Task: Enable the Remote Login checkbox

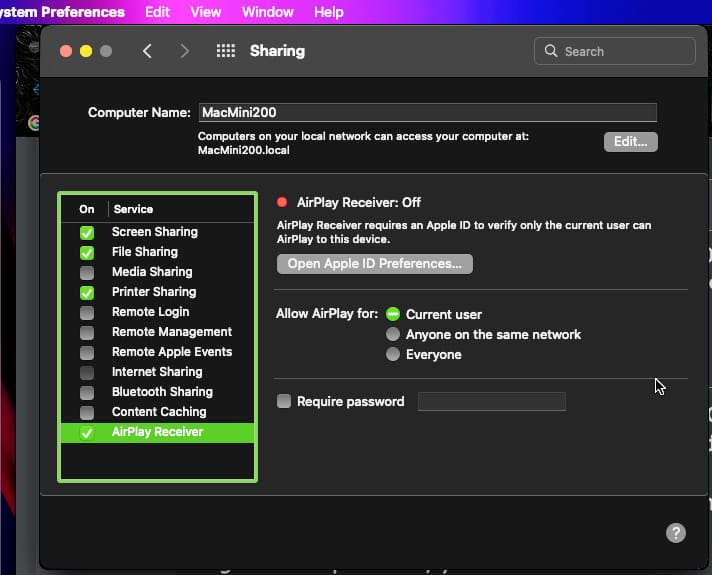Action: click(87, 312)
